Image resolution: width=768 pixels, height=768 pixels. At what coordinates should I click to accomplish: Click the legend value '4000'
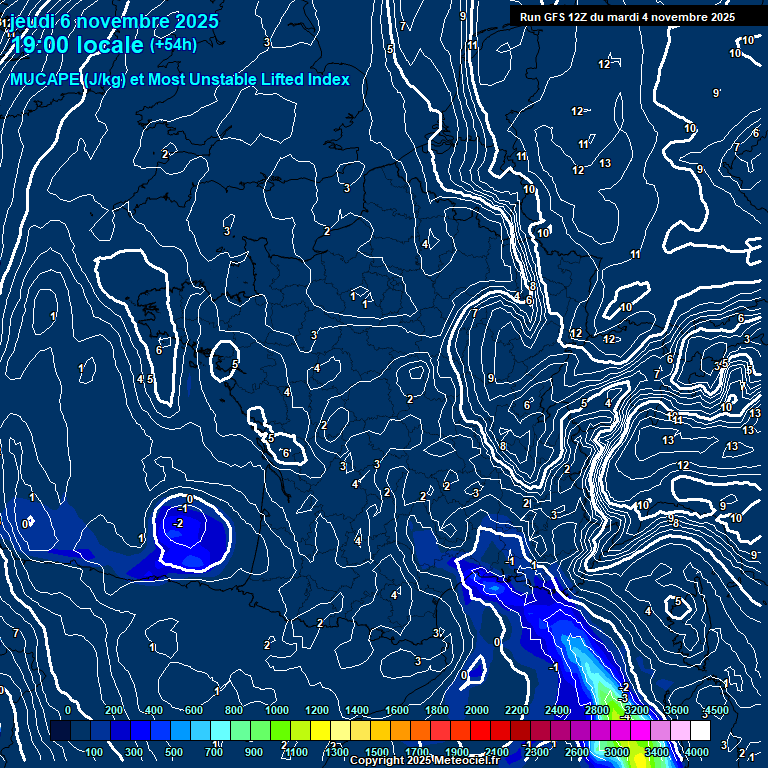696,752
